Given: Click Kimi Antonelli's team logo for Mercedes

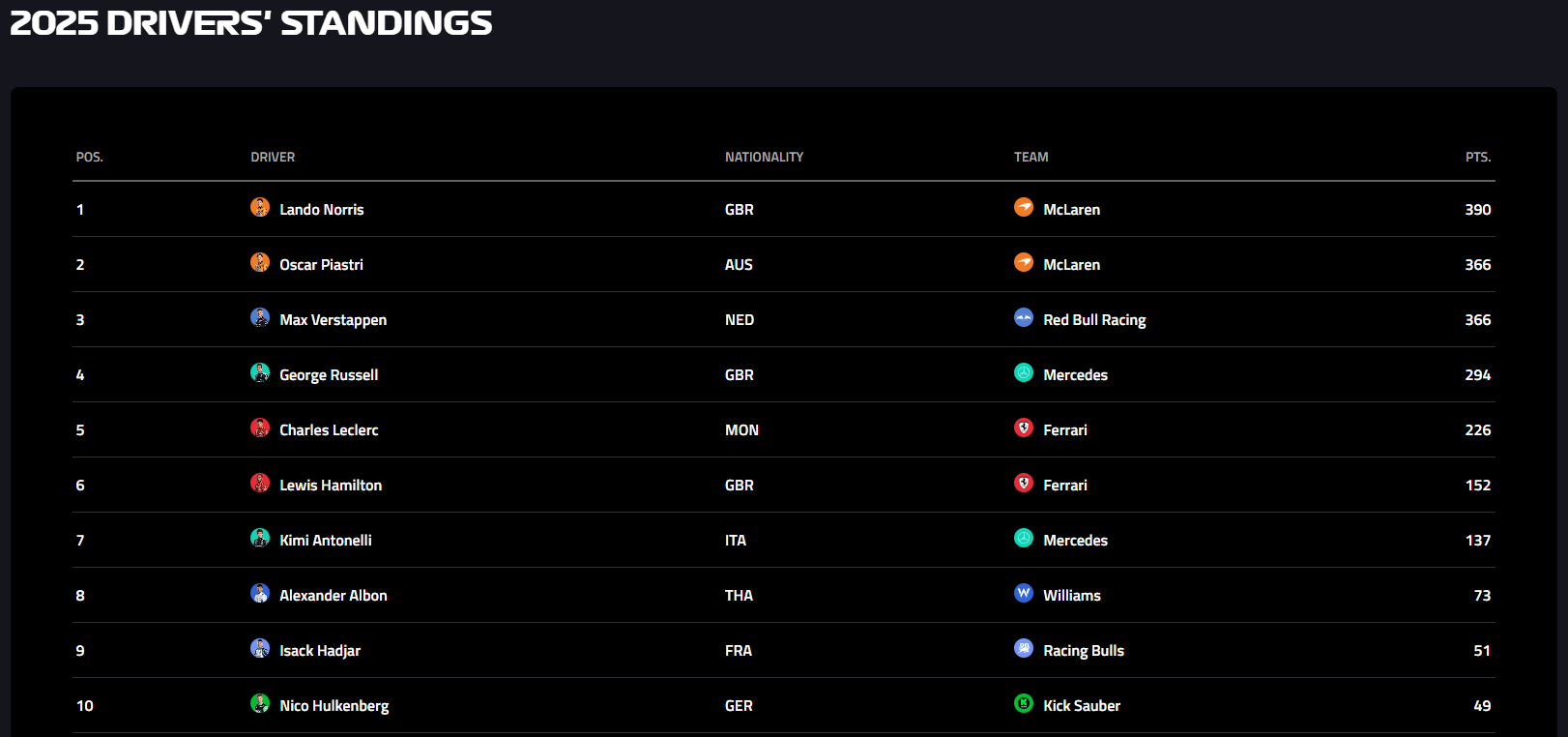Looking at the screenshot, I should [1024, 538].
